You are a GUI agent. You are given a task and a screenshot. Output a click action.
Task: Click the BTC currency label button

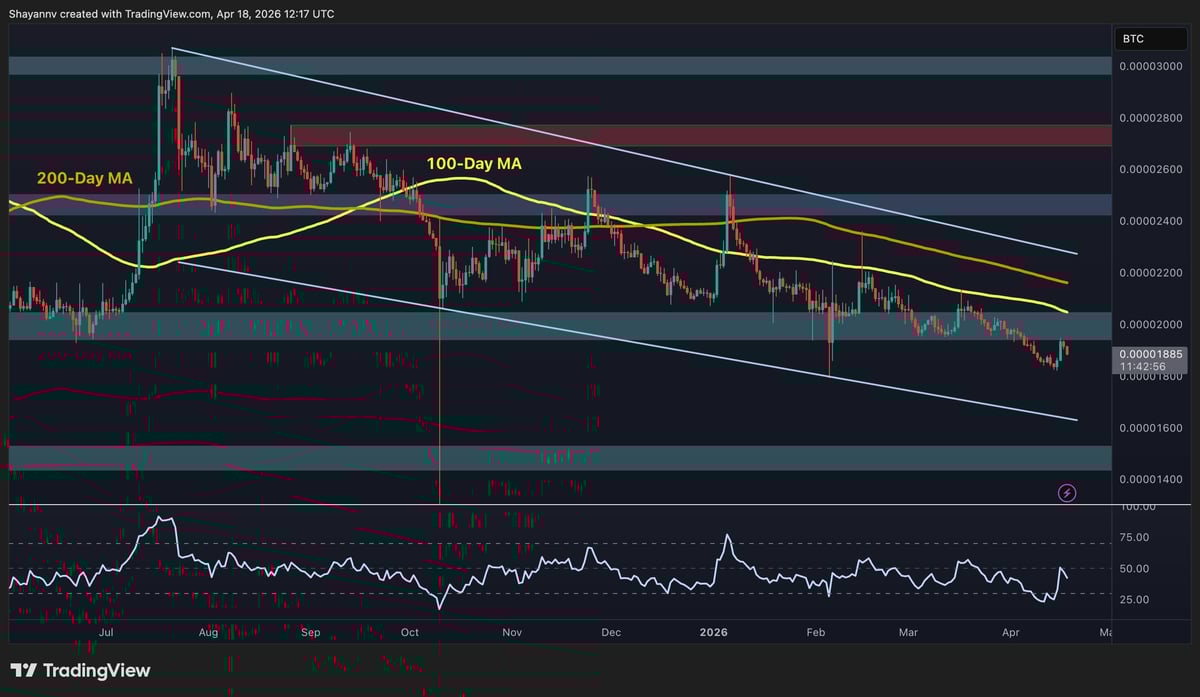[x=1153, y=39]
